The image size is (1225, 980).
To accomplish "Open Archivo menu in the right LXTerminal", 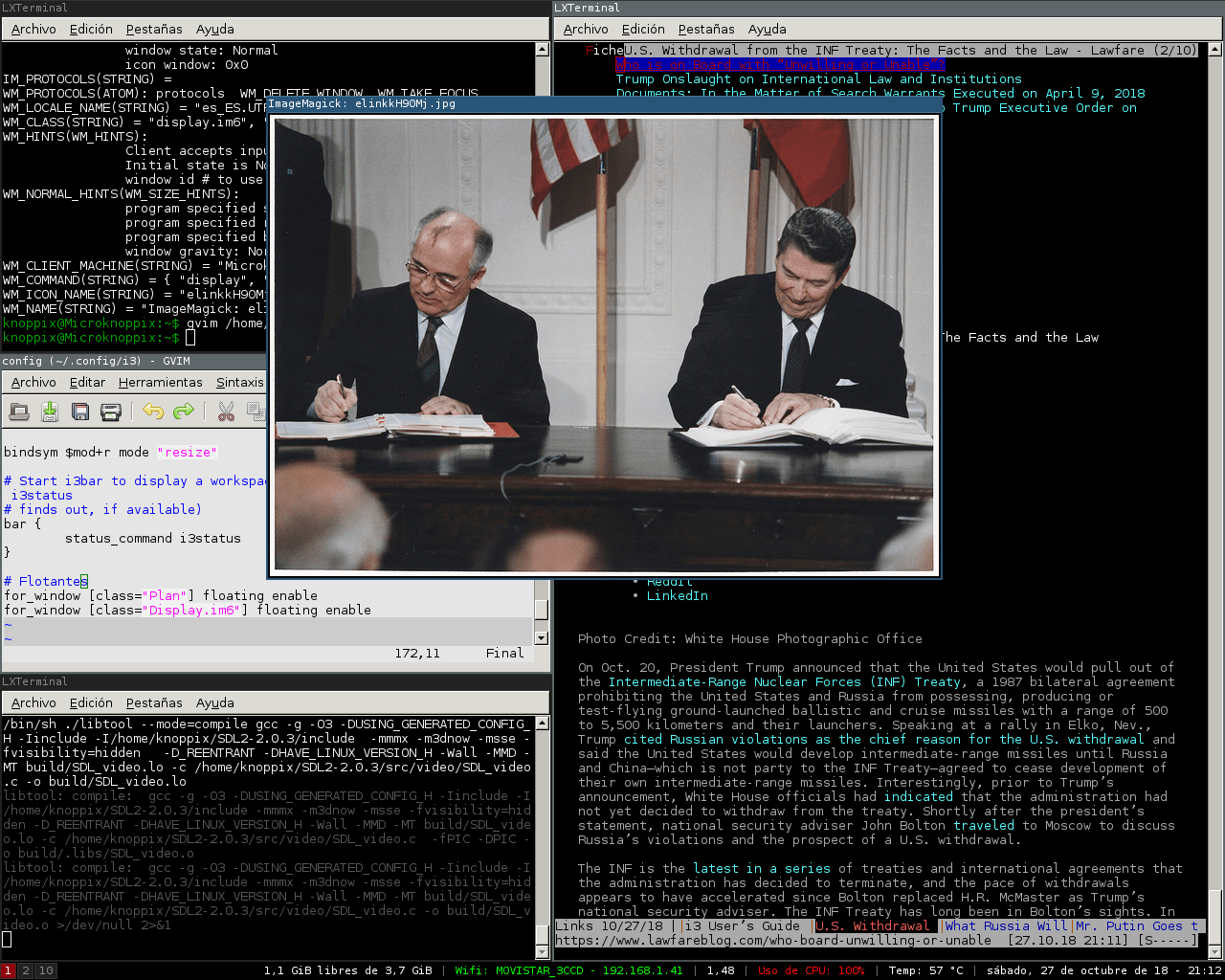I will pos(586,30).
